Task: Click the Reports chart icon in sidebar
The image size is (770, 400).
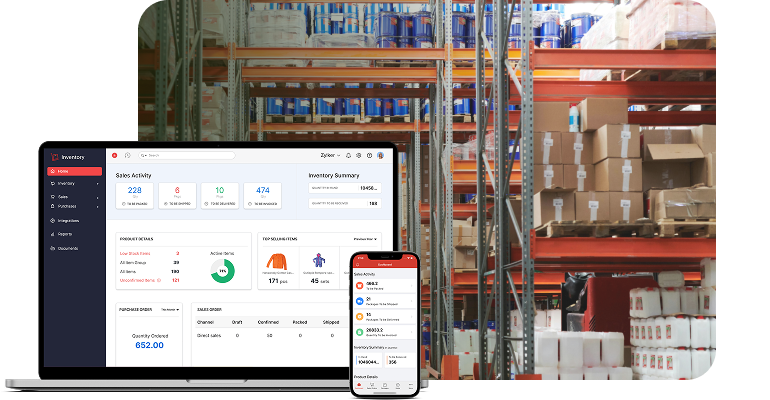Action: point(52,234)
